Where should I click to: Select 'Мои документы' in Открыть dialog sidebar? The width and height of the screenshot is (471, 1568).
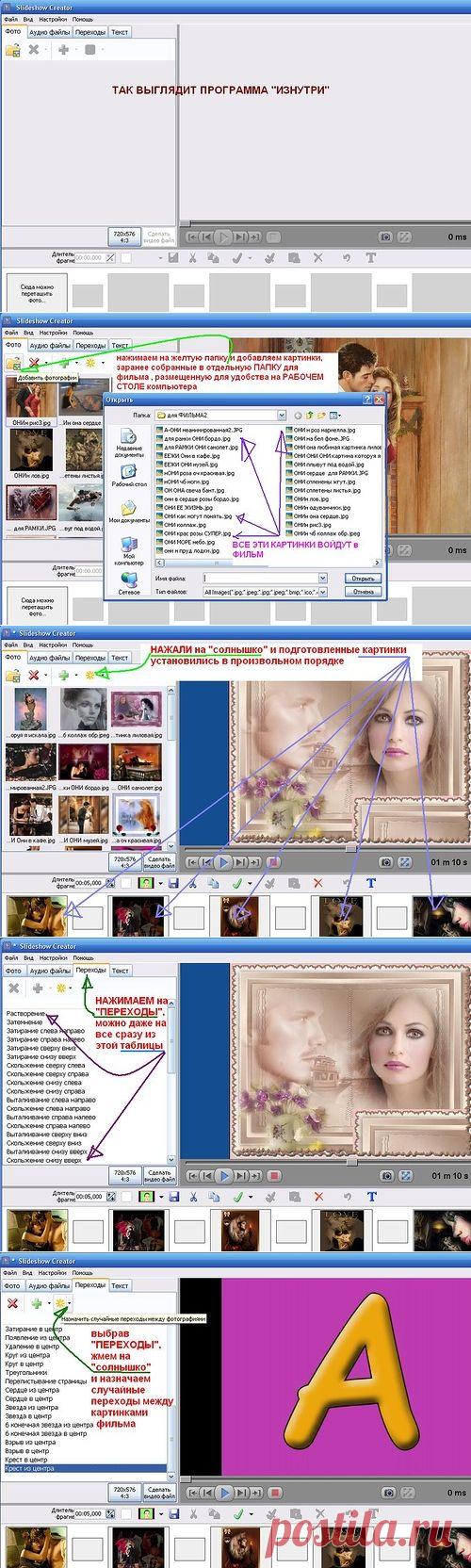(x=129, y=512)
